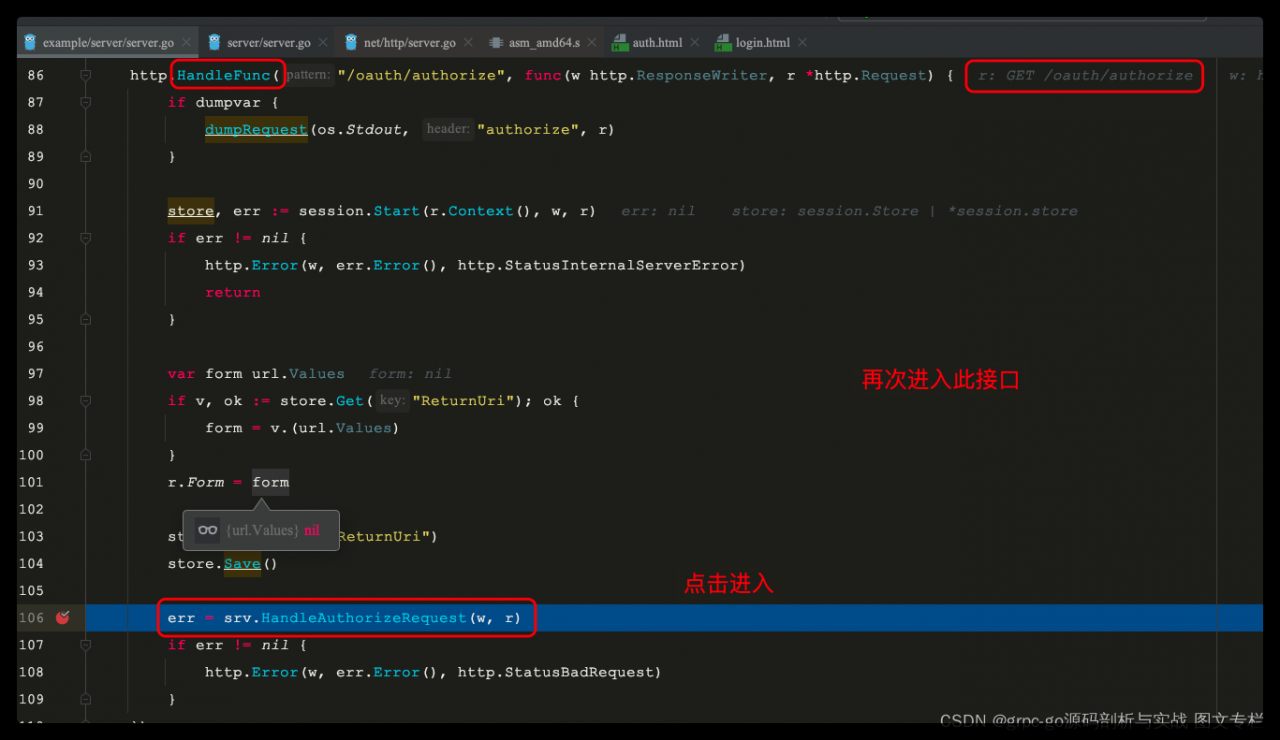Click the "/oauth/authorize" string literal
The height and width of the screenshot is (740, 1280).
click(x=420, y=75)
